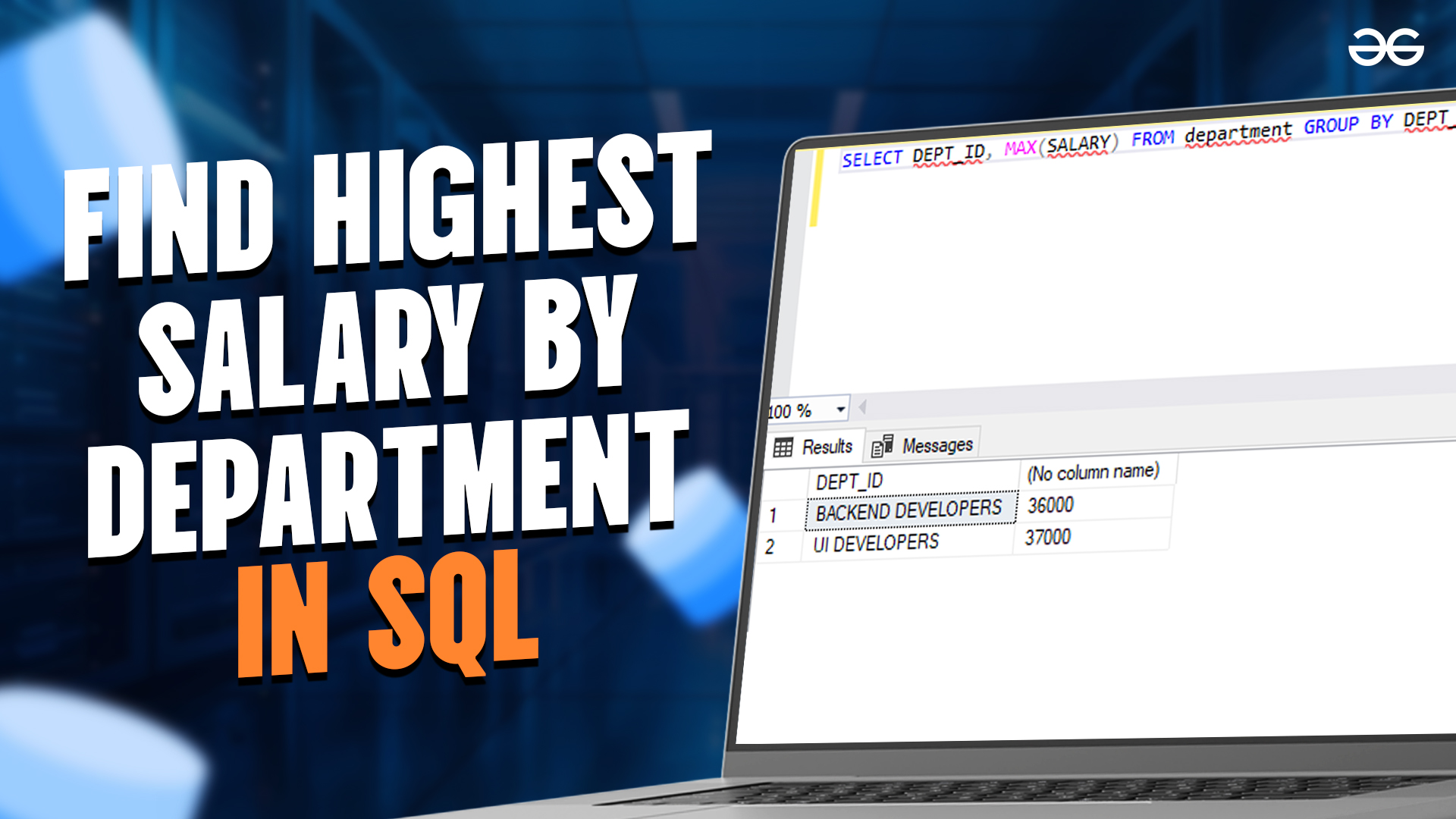Click the SELECT keyword in the editor
This screenshot has width=1456, height=819.
[x=872, y=158]
